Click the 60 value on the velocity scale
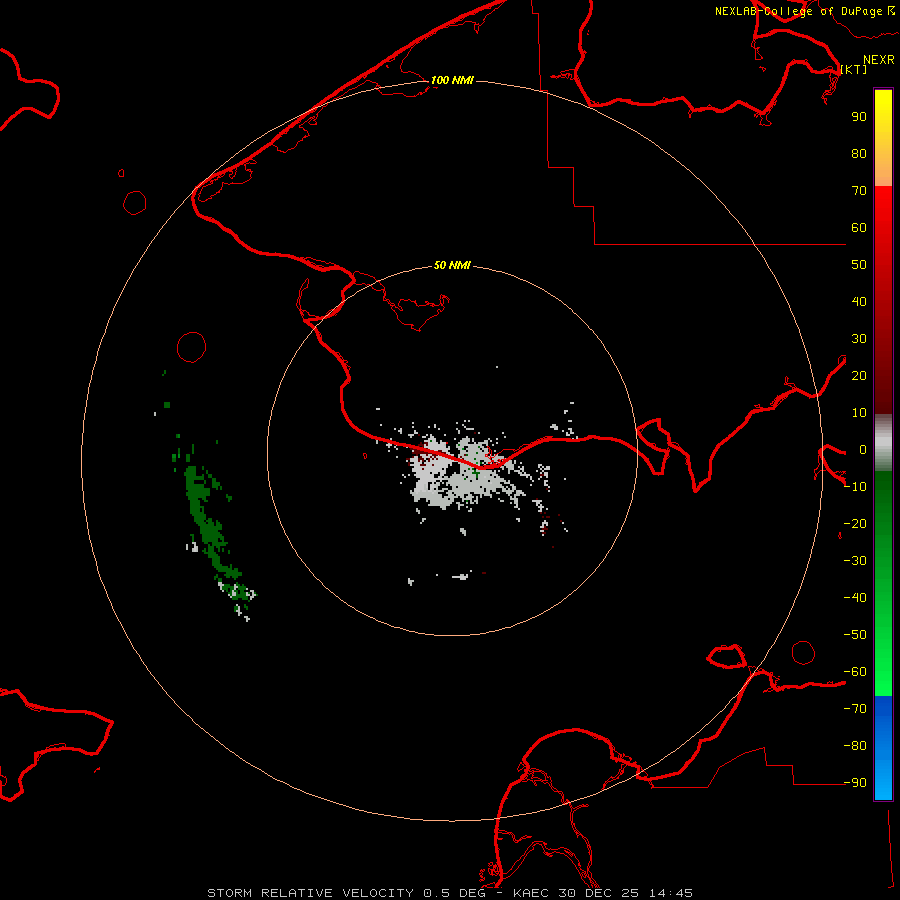Screen dimensions: 900x900 (x=859, y=227)
